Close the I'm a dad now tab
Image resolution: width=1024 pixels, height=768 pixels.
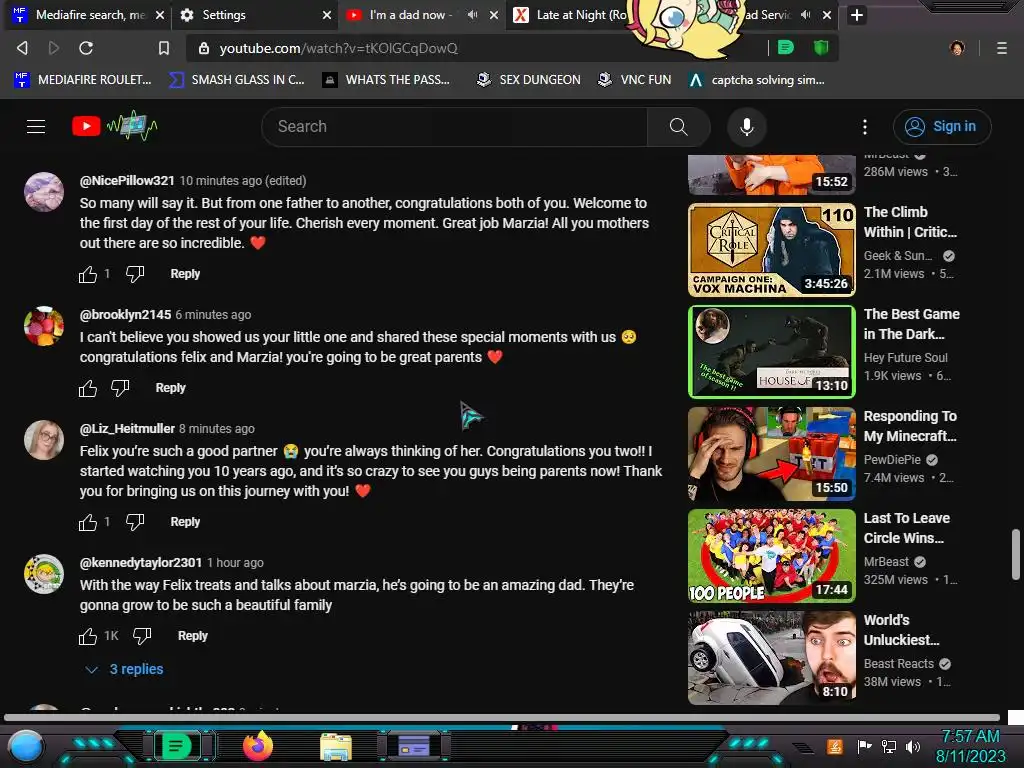click(494, 14)
